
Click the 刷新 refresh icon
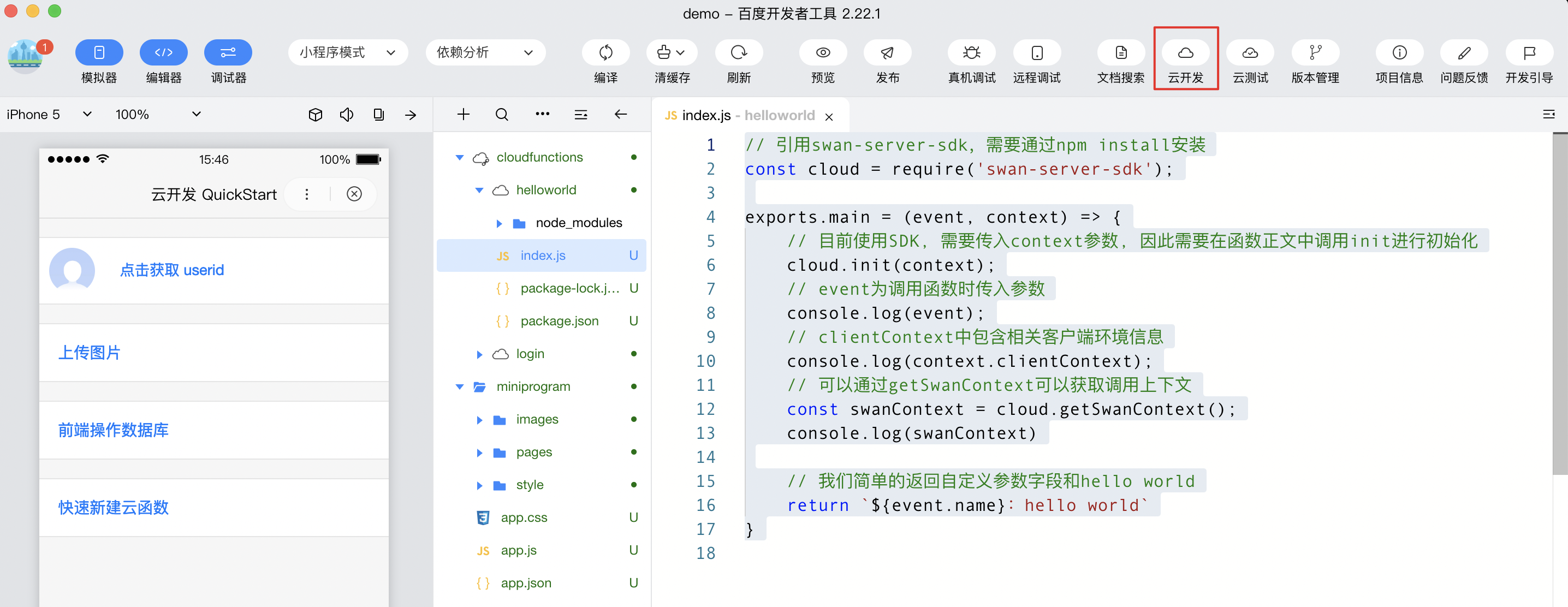(738, 53)
